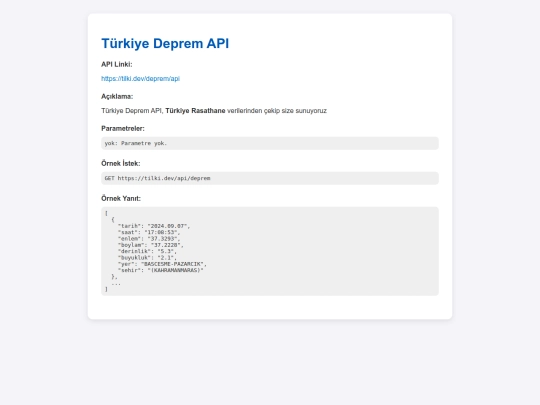Viewport: 540px width, 405px height.
Task: Click the "yer" BASCESME-PAZARCIK line
Action: pyautogui.click(x=162, y=264)
